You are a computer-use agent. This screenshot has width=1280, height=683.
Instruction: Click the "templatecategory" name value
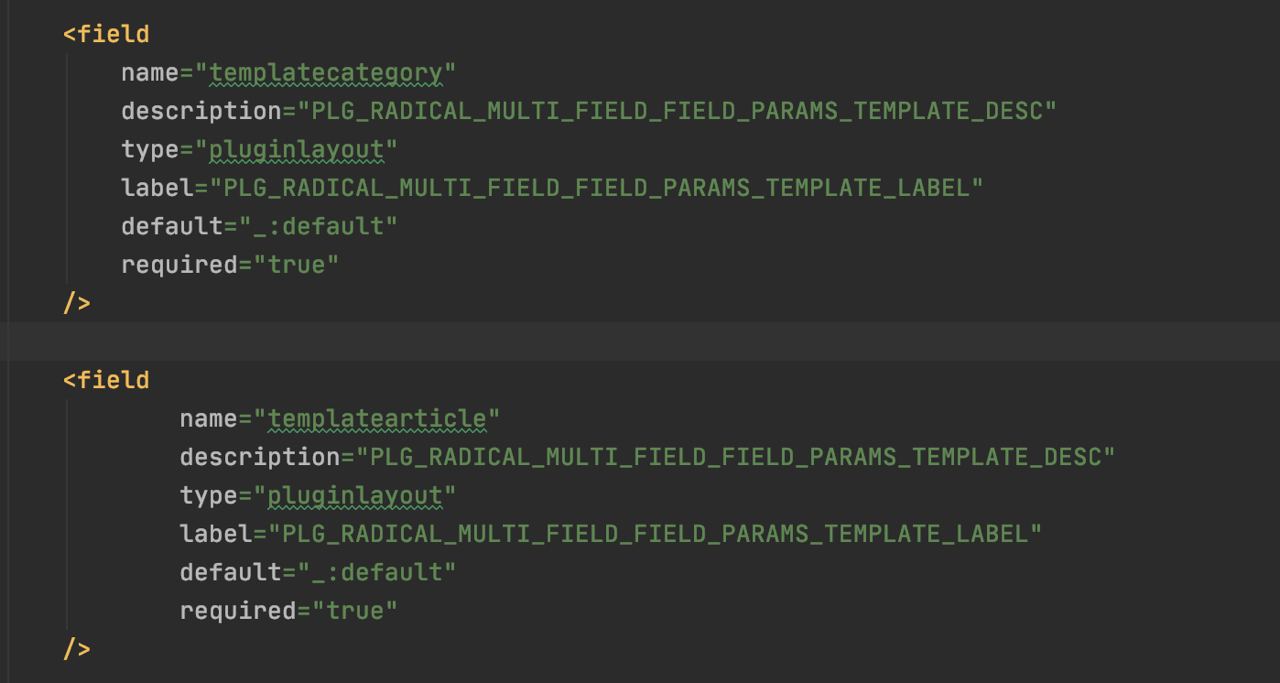point(325,72)
